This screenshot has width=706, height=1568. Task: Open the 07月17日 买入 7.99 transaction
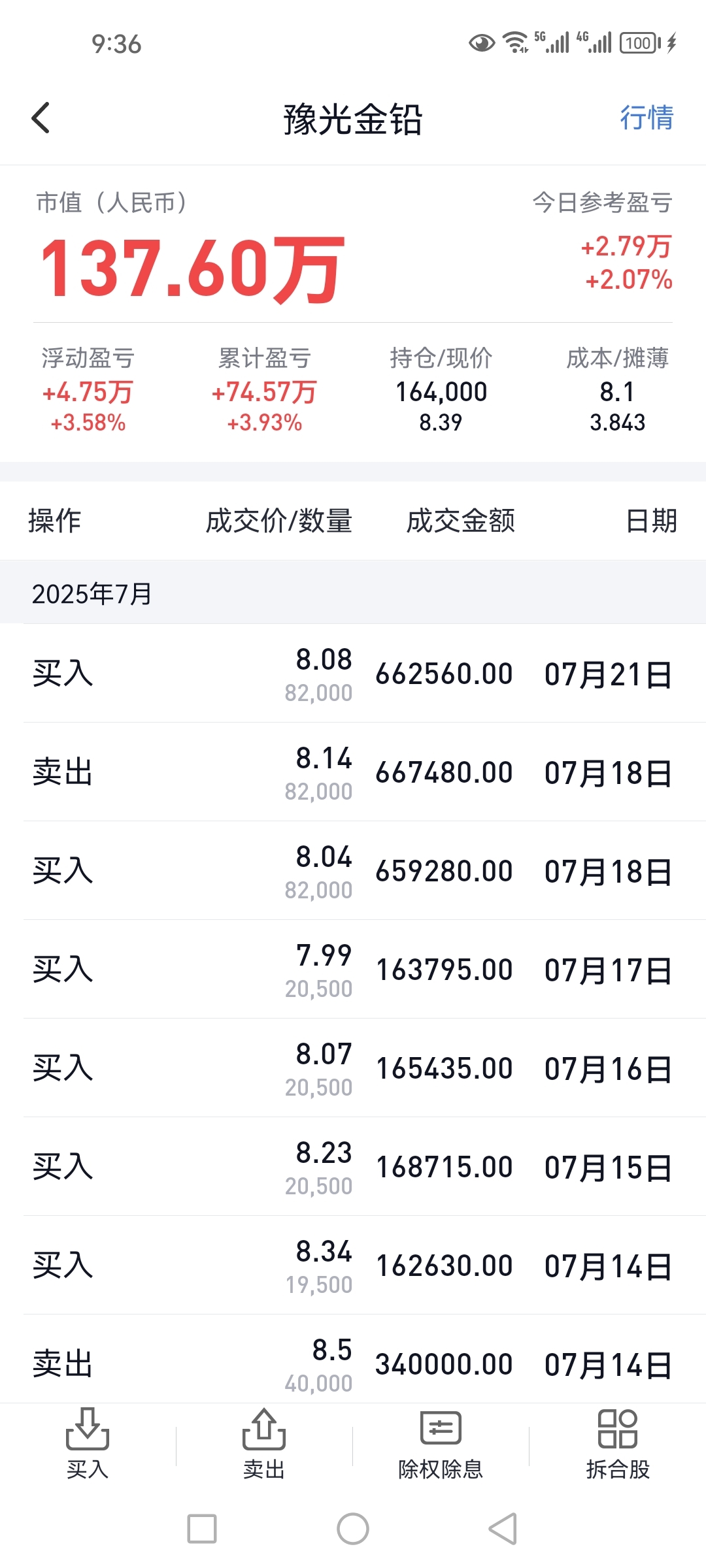pos(353,970)
